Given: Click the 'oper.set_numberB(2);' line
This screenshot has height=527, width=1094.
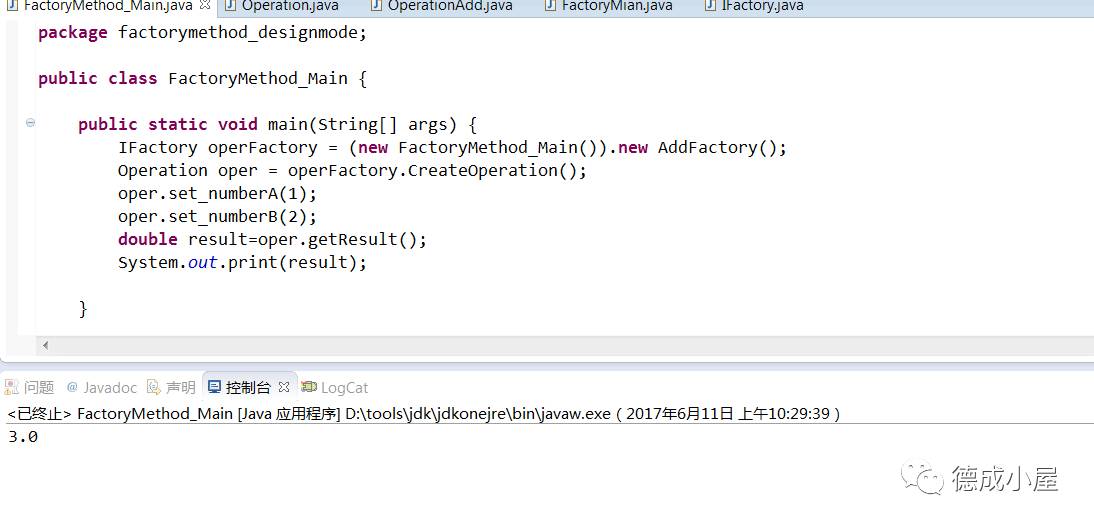Looking at the screenshot, I should pyautogui.click(x=217, y=217).
